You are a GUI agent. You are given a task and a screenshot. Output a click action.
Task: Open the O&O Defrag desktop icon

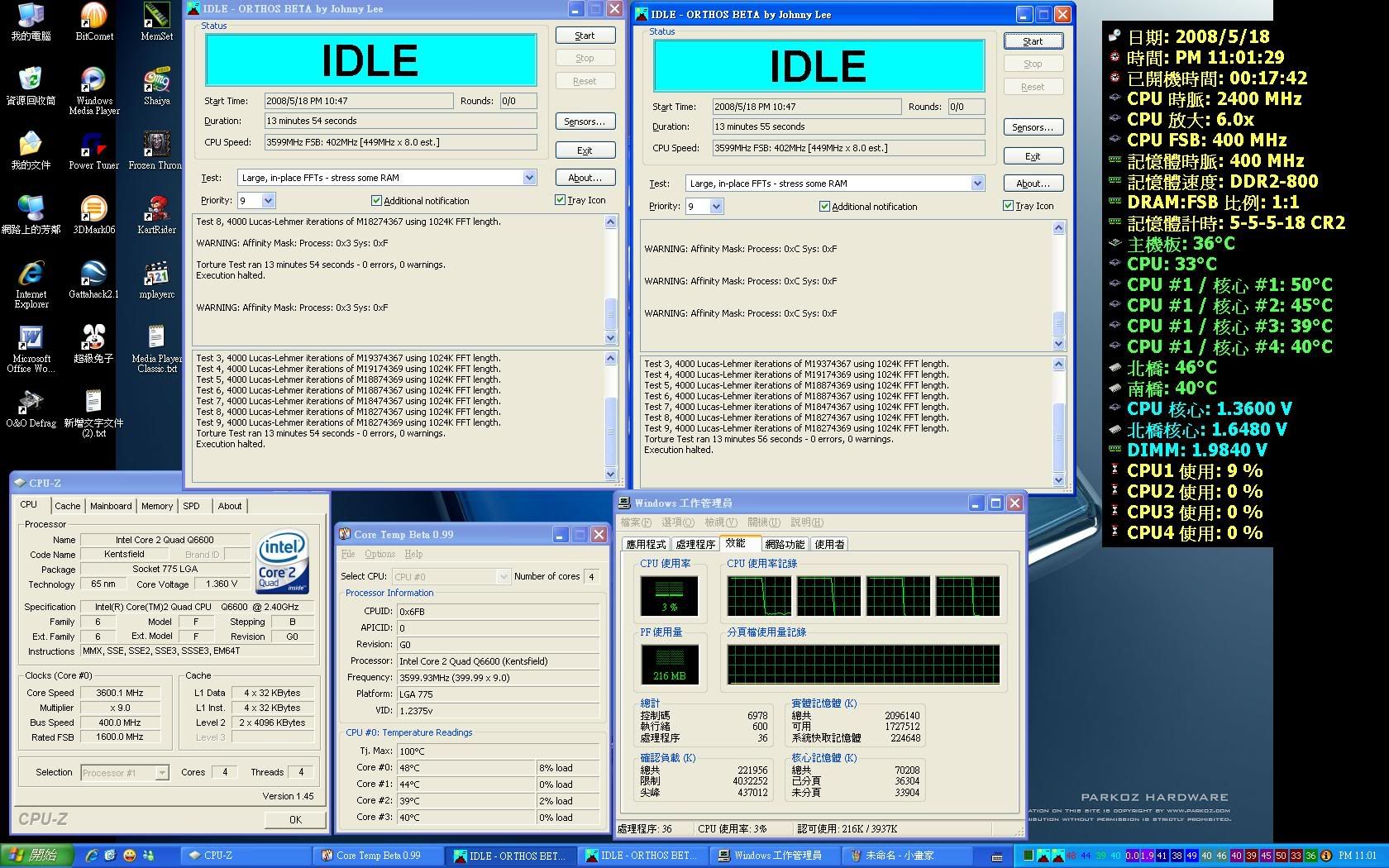(31, 408)
